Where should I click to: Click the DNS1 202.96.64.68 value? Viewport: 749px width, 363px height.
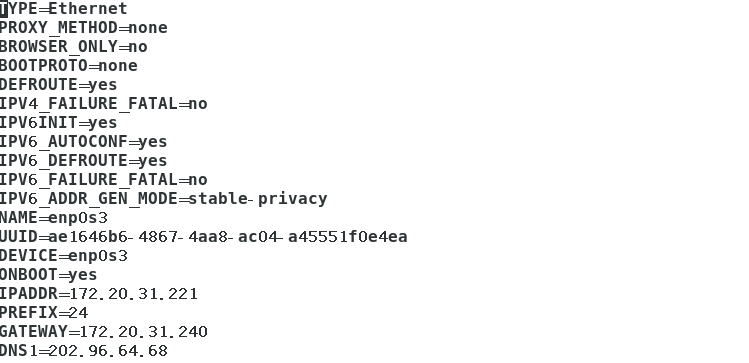click(108, 351)
